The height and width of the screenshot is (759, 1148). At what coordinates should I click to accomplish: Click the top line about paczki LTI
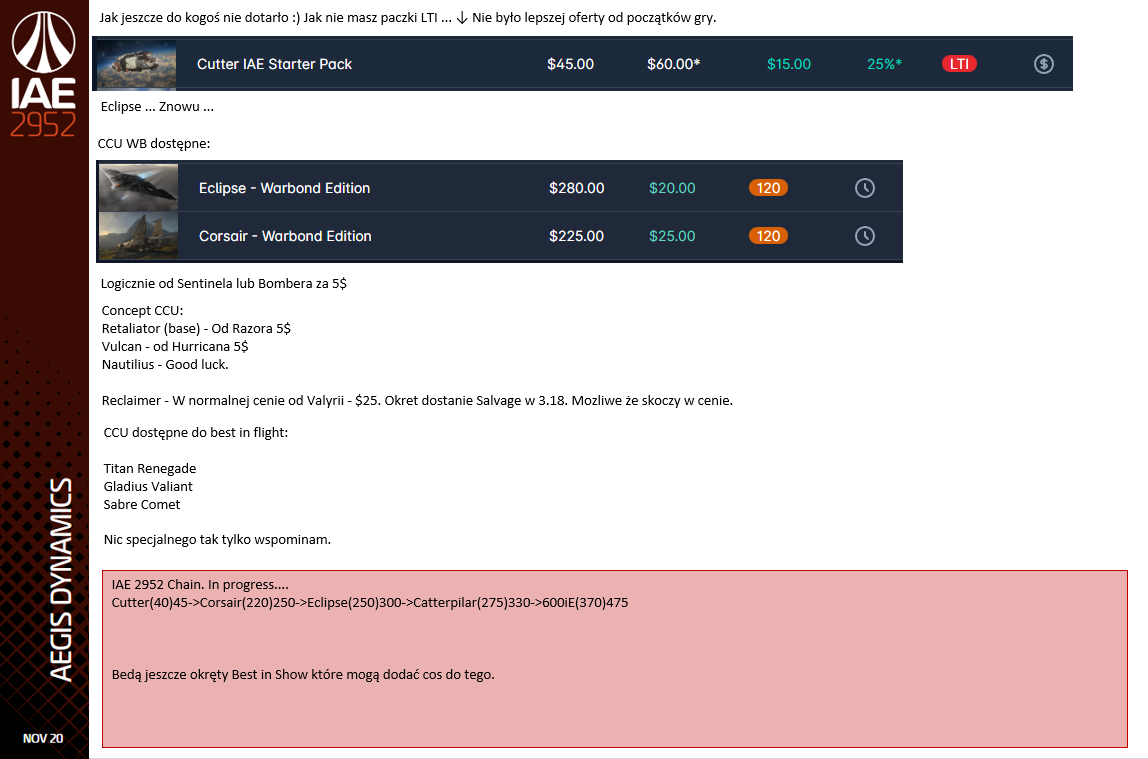point(408,18)
